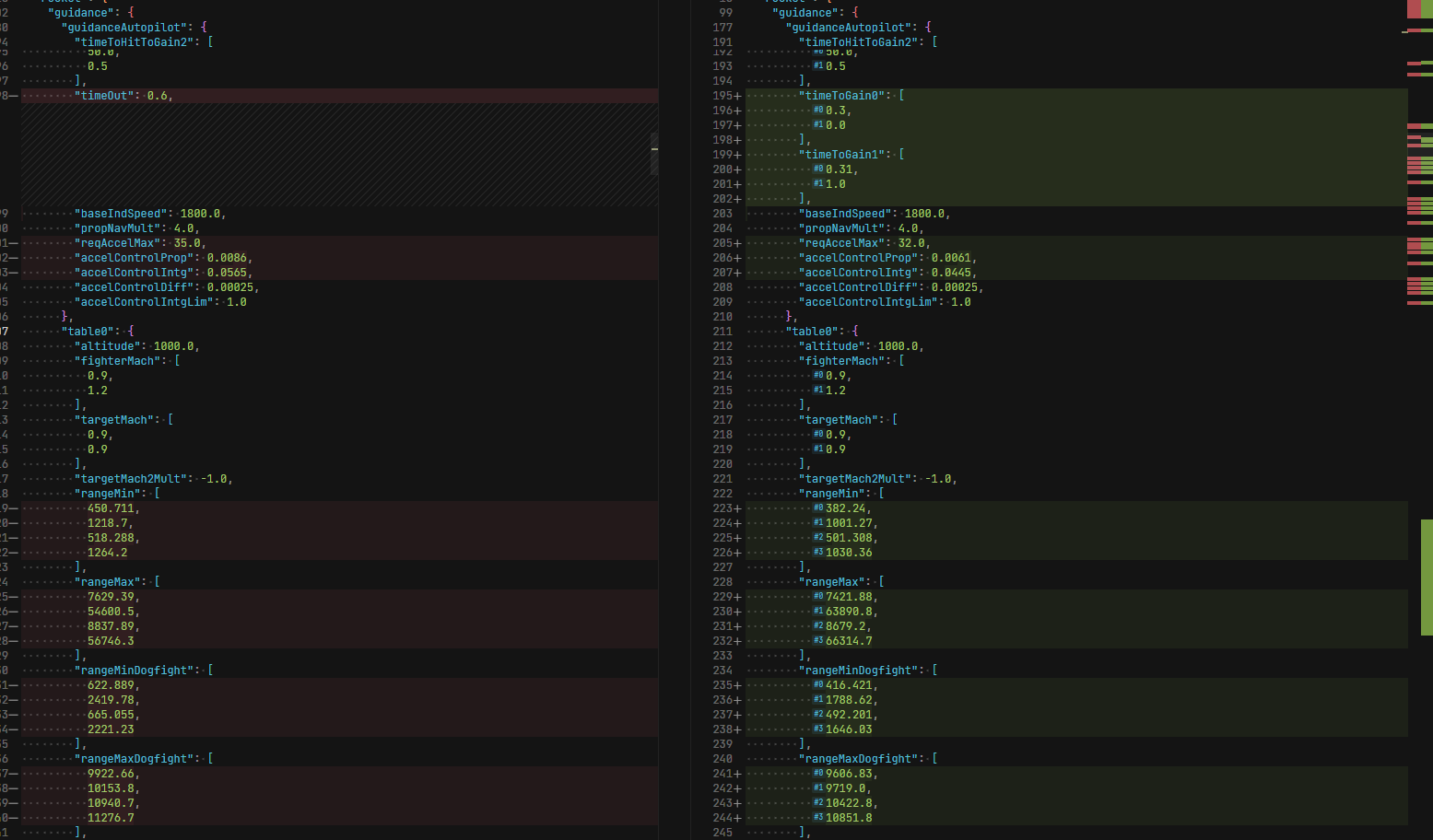Image resolution: width=1433 pixels, height=840 pixels.
Task: Click the accelControlIntg value 0.0445
Action: (x=952, y=273)
